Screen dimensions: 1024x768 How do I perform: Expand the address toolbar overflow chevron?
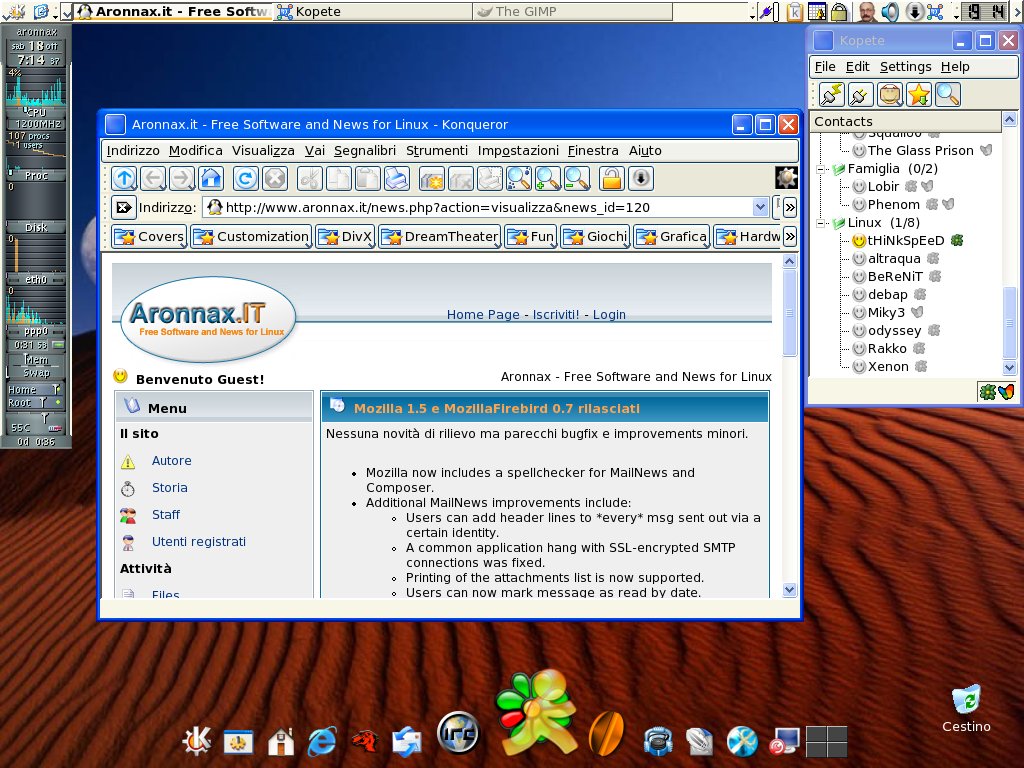[790, 208]
